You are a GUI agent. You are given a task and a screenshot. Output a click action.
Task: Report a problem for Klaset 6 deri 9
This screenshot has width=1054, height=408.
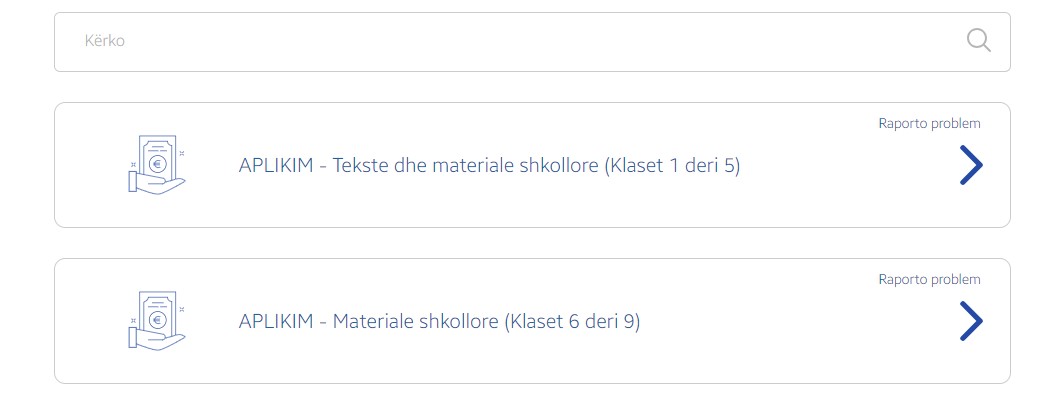coord(929,280)
